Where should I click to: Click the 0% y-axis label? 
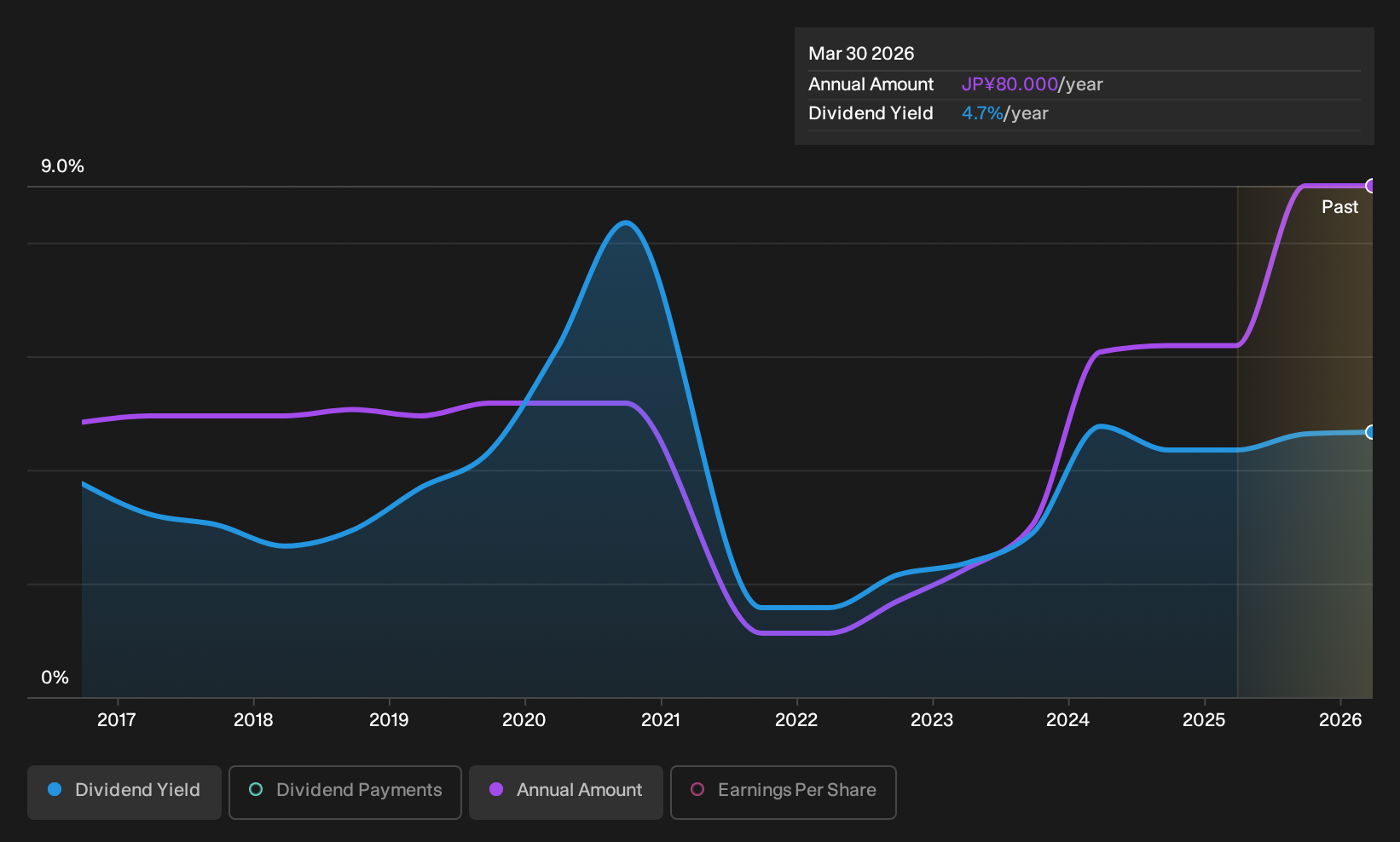pyautogui.click(x=55, y=678)
